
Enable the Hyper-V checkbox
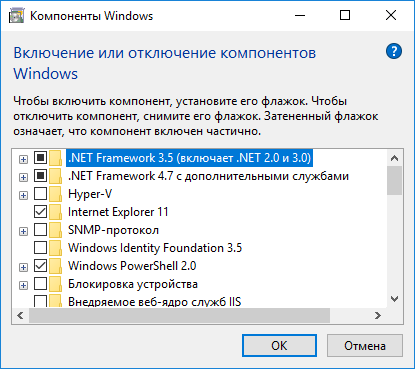[40, 194]
